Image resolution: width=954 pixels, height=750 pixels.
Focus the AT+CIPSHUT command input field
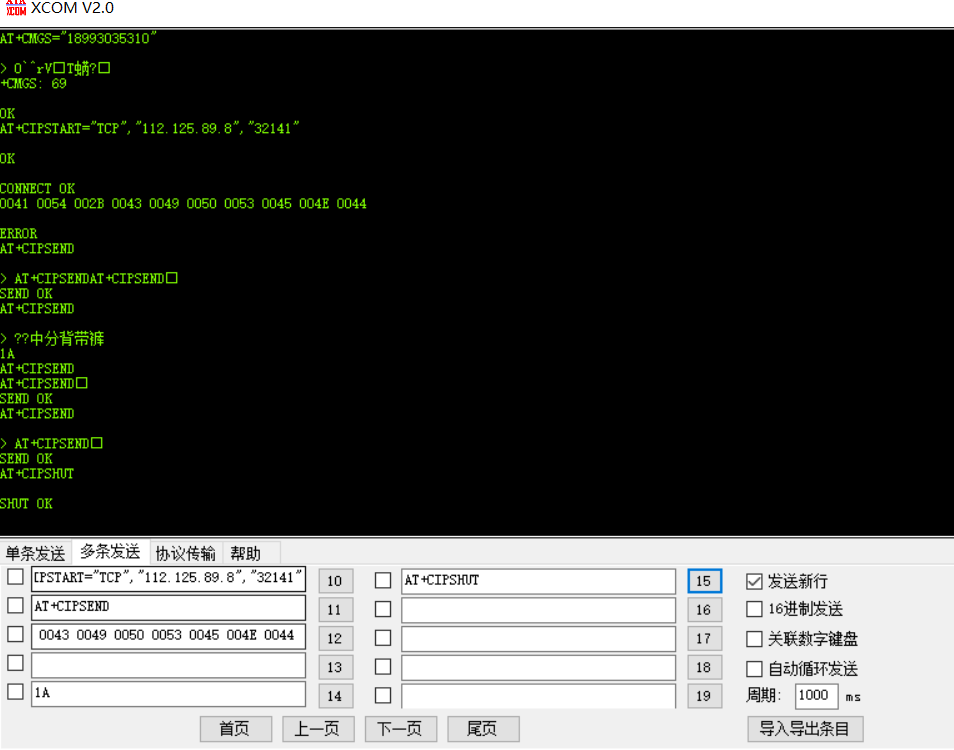(538, 581)
